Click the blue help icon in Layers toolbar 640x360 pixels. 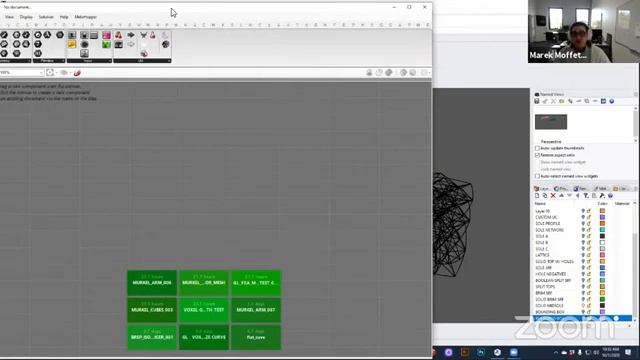tap(610, 196)
